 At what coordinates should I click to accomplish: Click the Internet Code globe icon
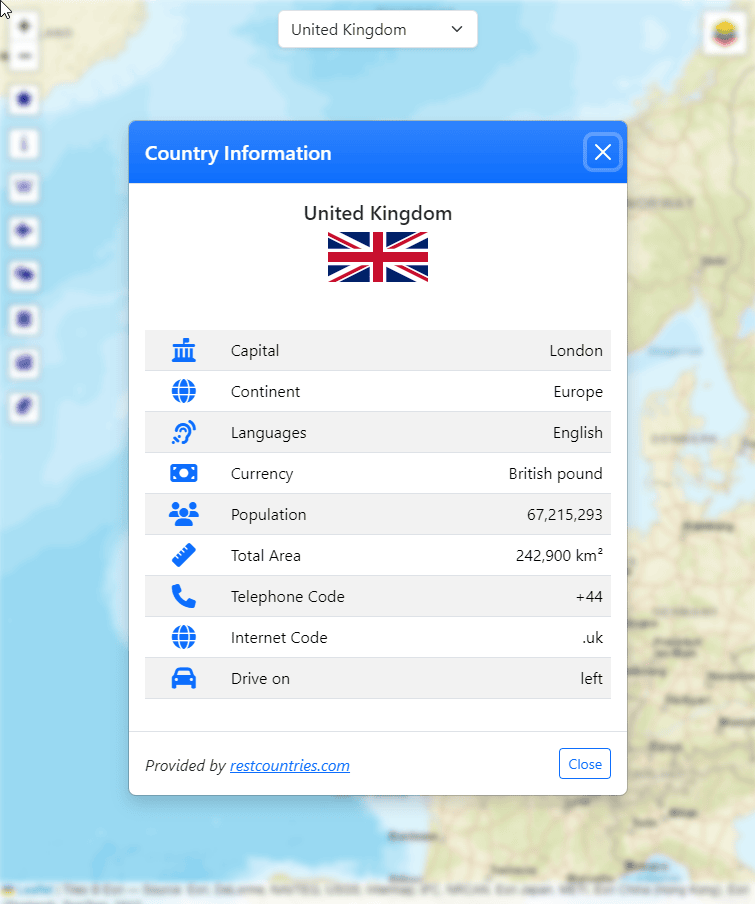[x=184, y=637]
